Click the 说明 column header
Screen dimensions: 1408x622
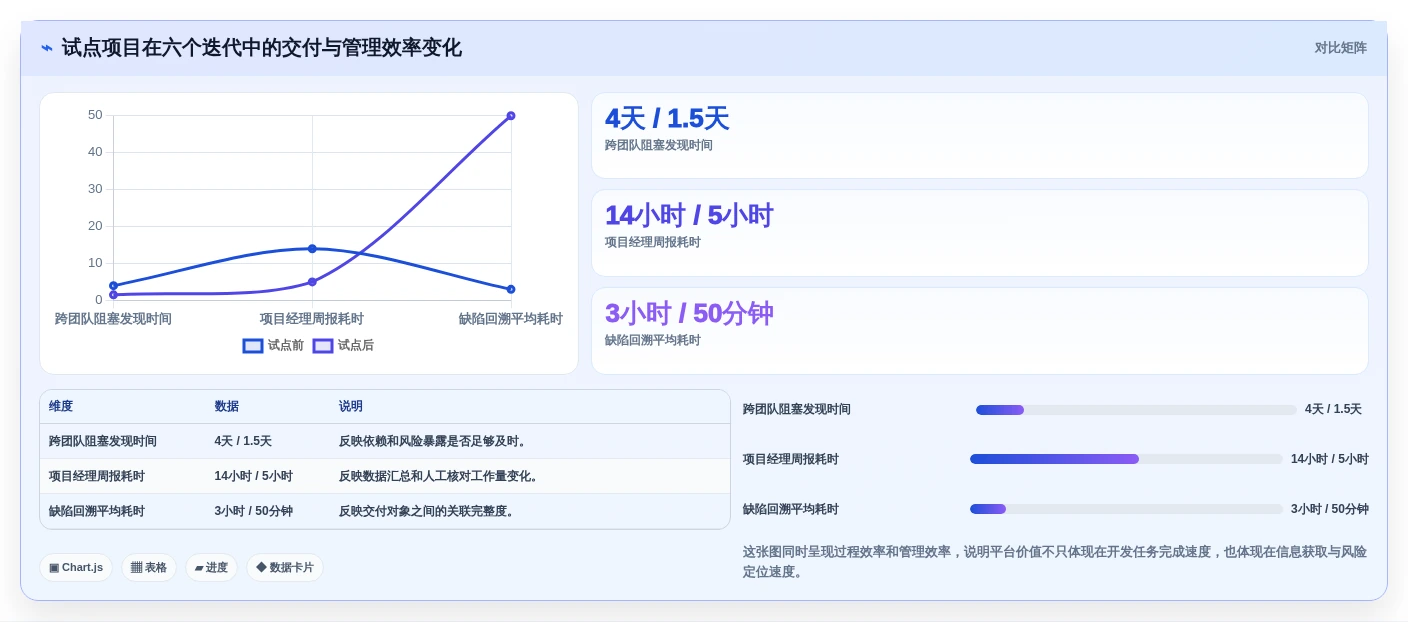point(350,407)
